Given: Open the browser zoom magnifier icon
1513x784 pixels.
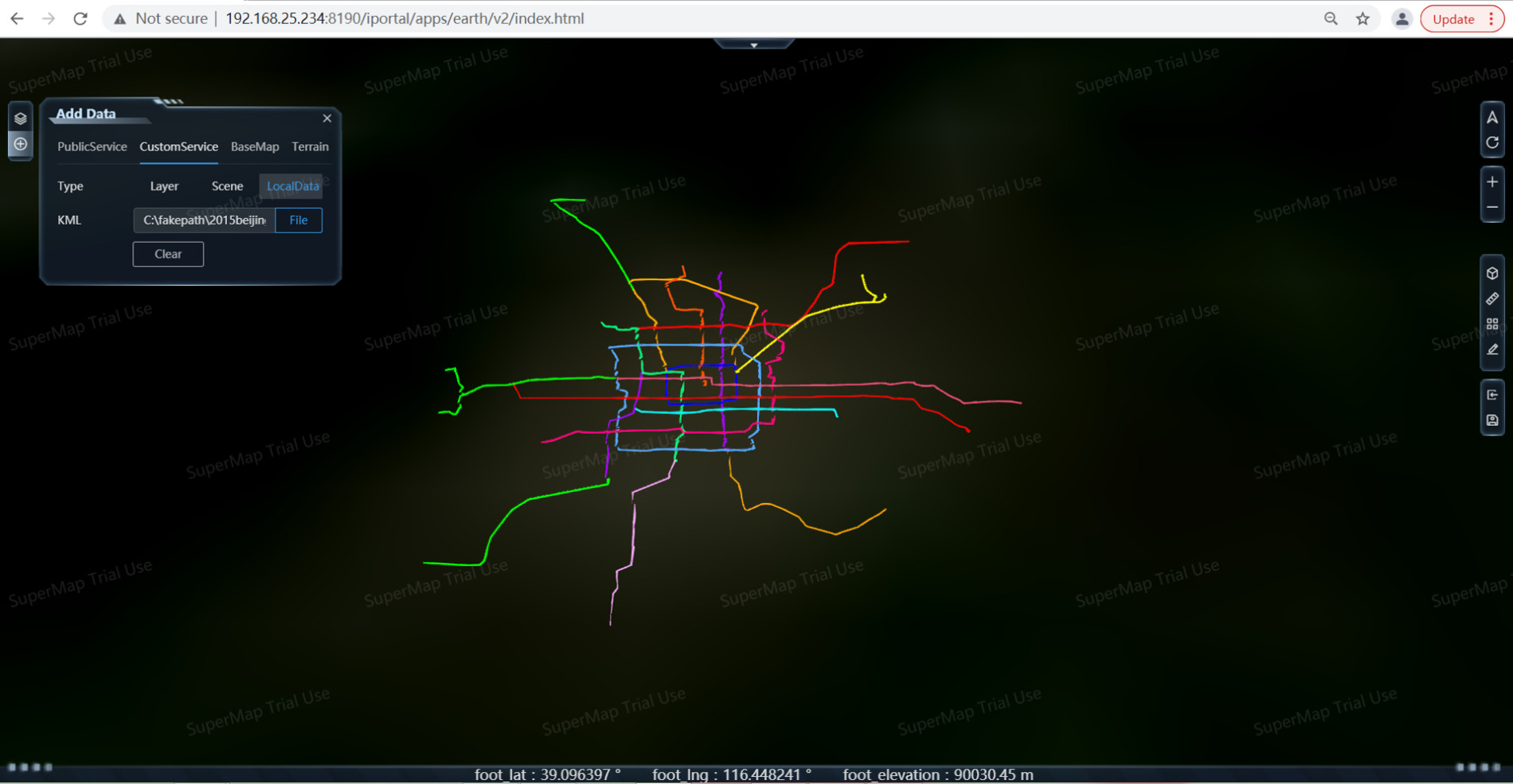Looking at the screenshot, I should tap(1331, 18).
